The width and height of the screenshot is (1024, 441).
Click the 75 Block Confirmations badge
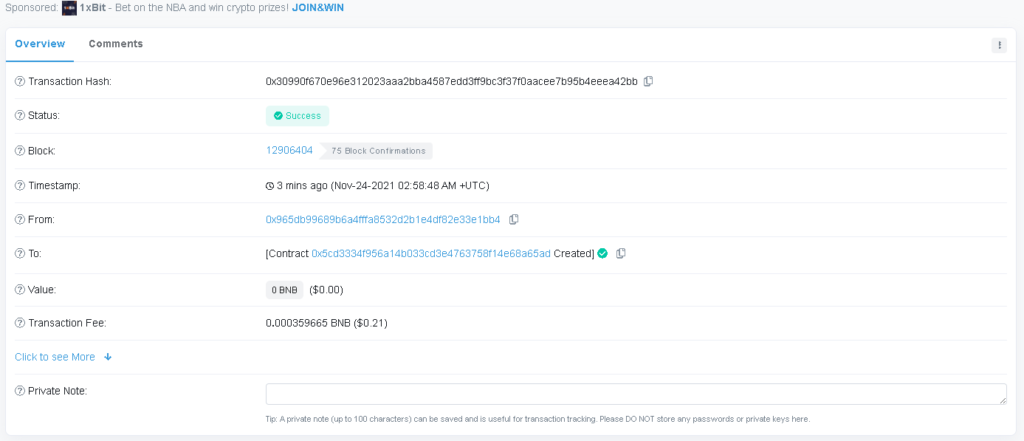(377, 151)
